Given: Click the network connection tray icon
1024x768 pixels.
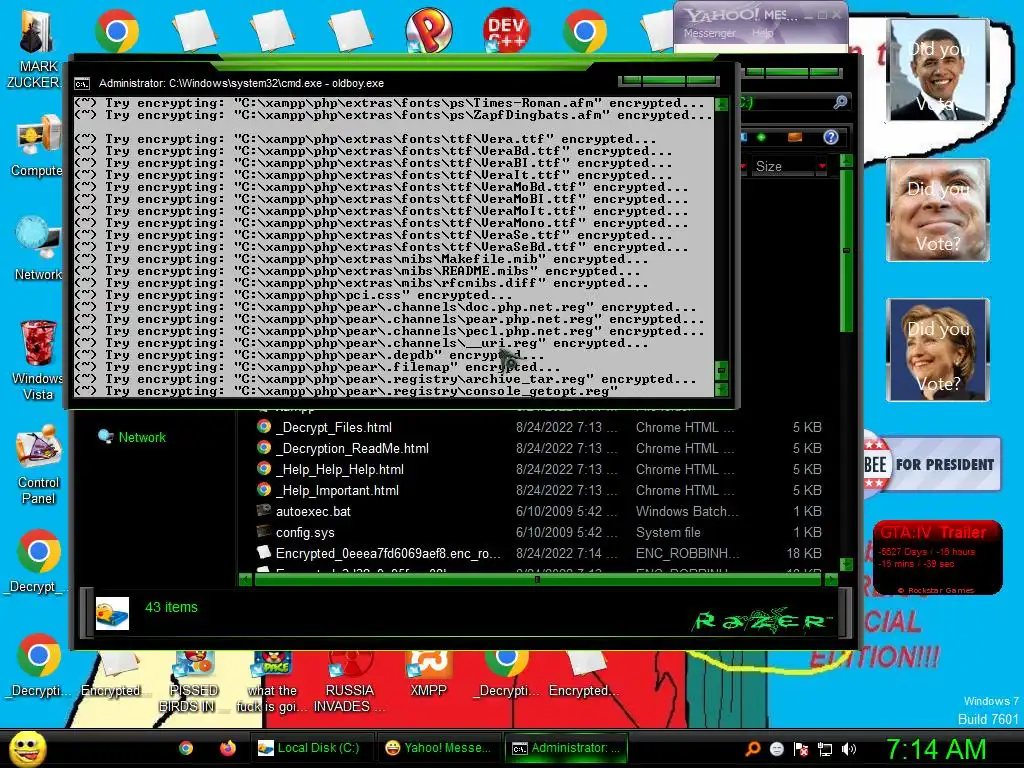Looking at the screenshot, I should click(x=825, y=749).
